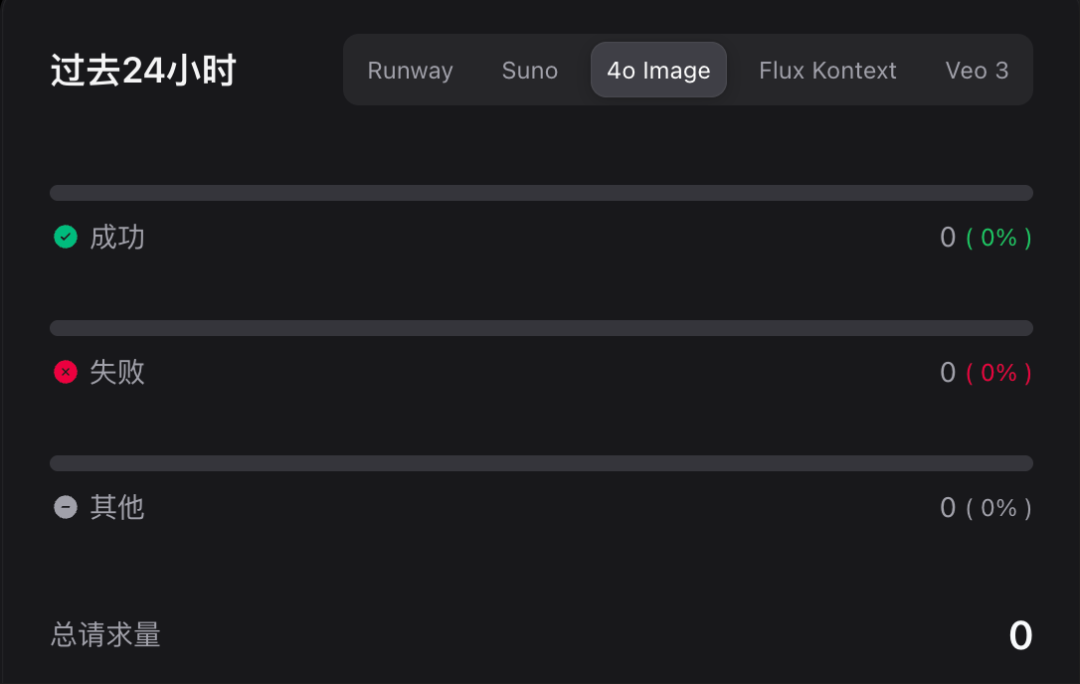Click the green 0% success percentage
1080x684 pixels.
tap(998, 238)
